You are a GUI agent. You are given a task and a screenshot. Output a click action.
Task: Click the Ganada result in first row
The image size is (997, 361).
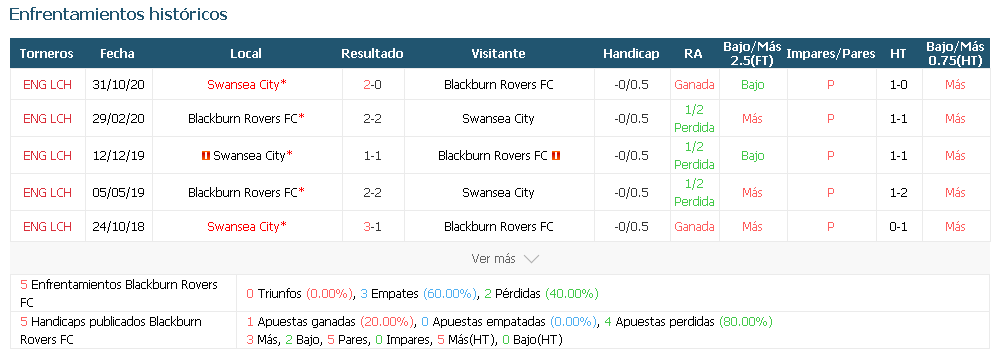[x=694, y=85]
